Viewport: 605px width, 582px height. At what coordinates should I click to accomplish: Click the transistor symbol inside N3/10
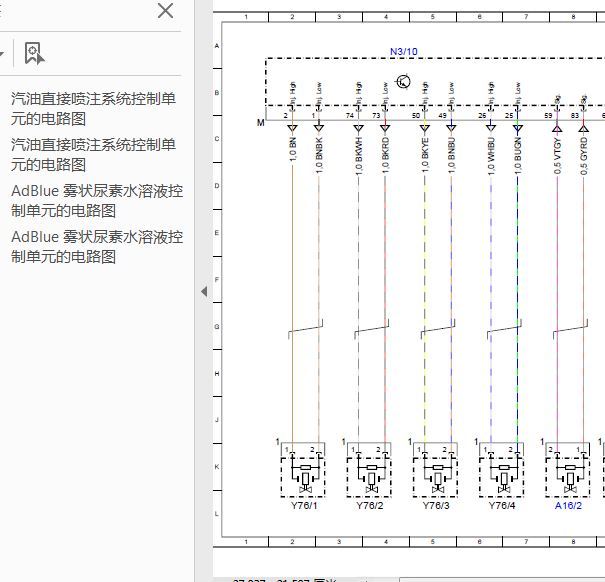[x=403, y=81]
